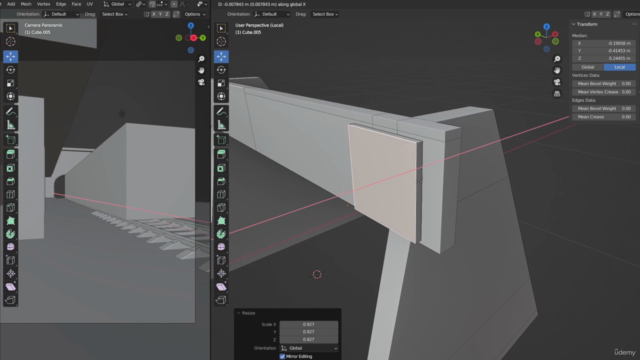
Task: Toggle X mirror in left viewport header
Action: (x=154, y=14)
